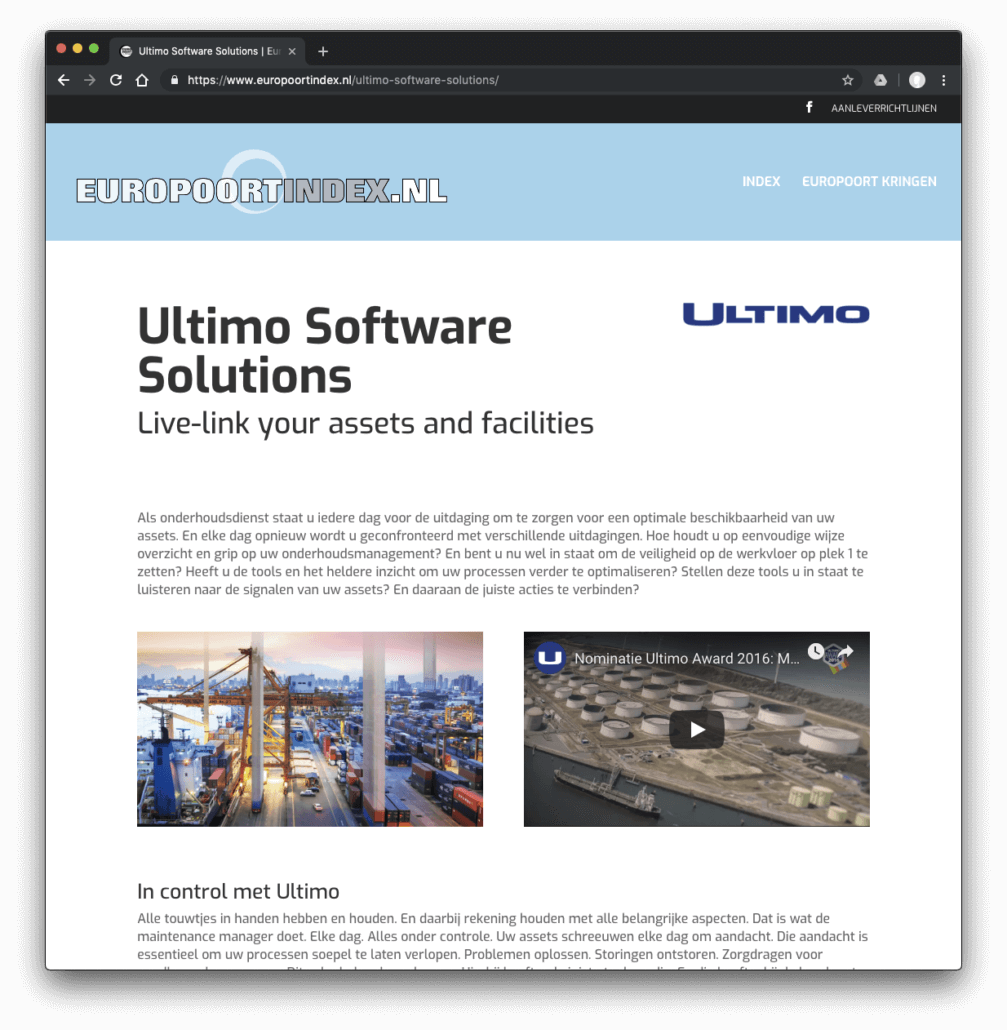Play the Nominatie Ultimo Award video
1007x1030 pixels.
pyautogui.click(x=697, y=729)
